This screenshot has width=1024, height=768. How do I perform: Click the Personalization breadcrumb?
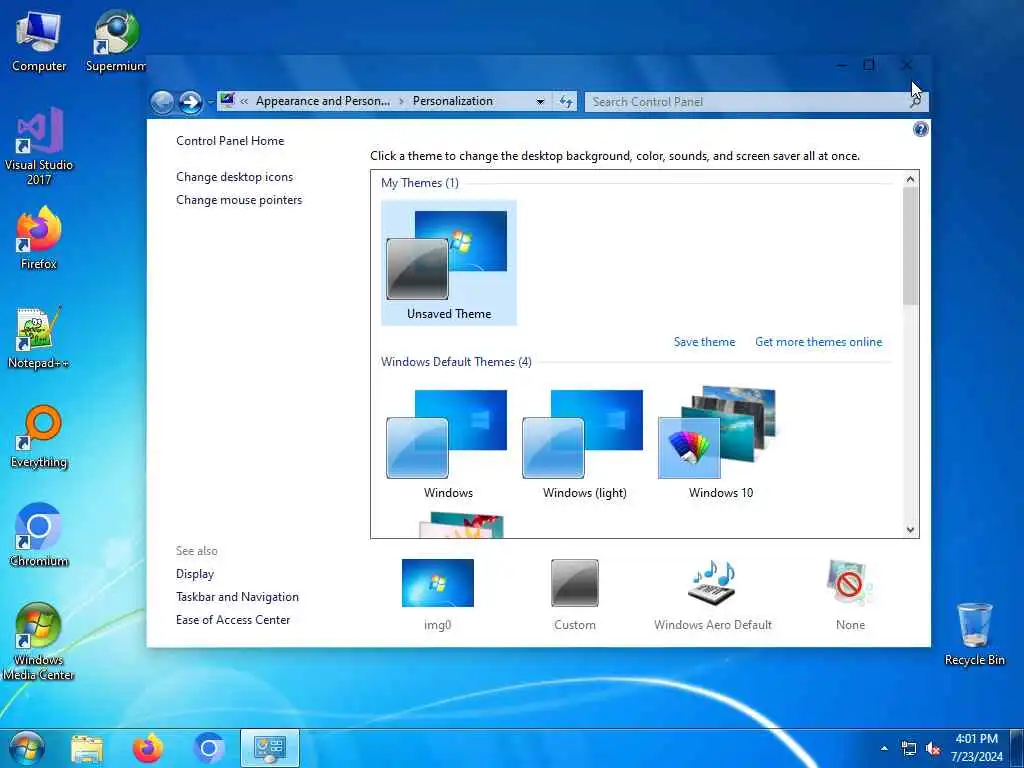(453, 101)
